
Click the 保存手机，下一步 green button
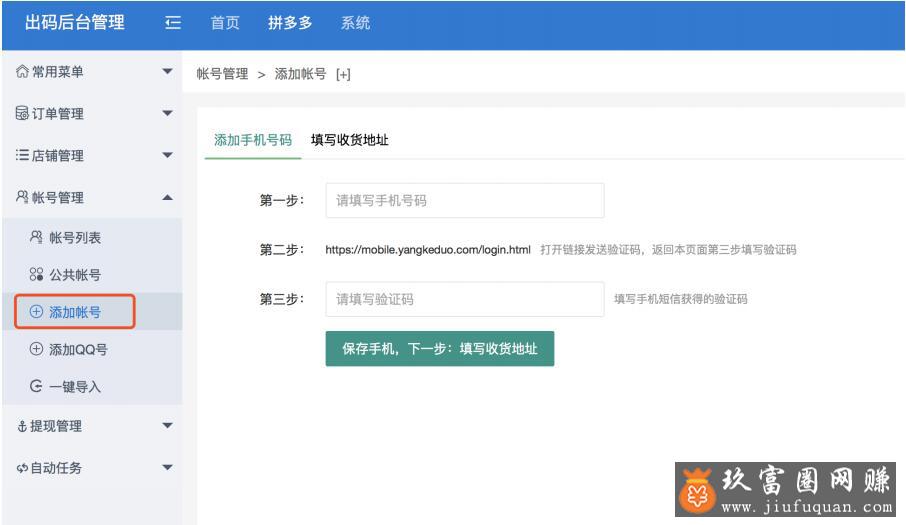click(x=440, y=348)
